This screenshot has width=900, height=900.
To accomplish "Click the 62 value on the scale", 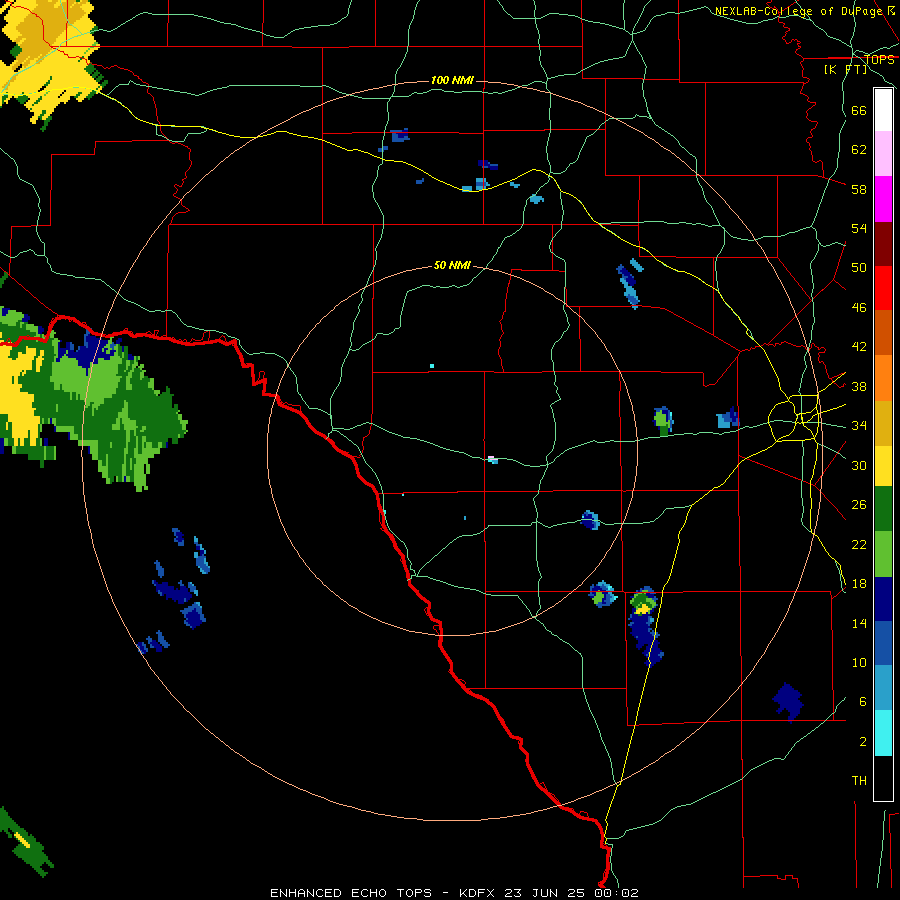I will pos(859,150).
